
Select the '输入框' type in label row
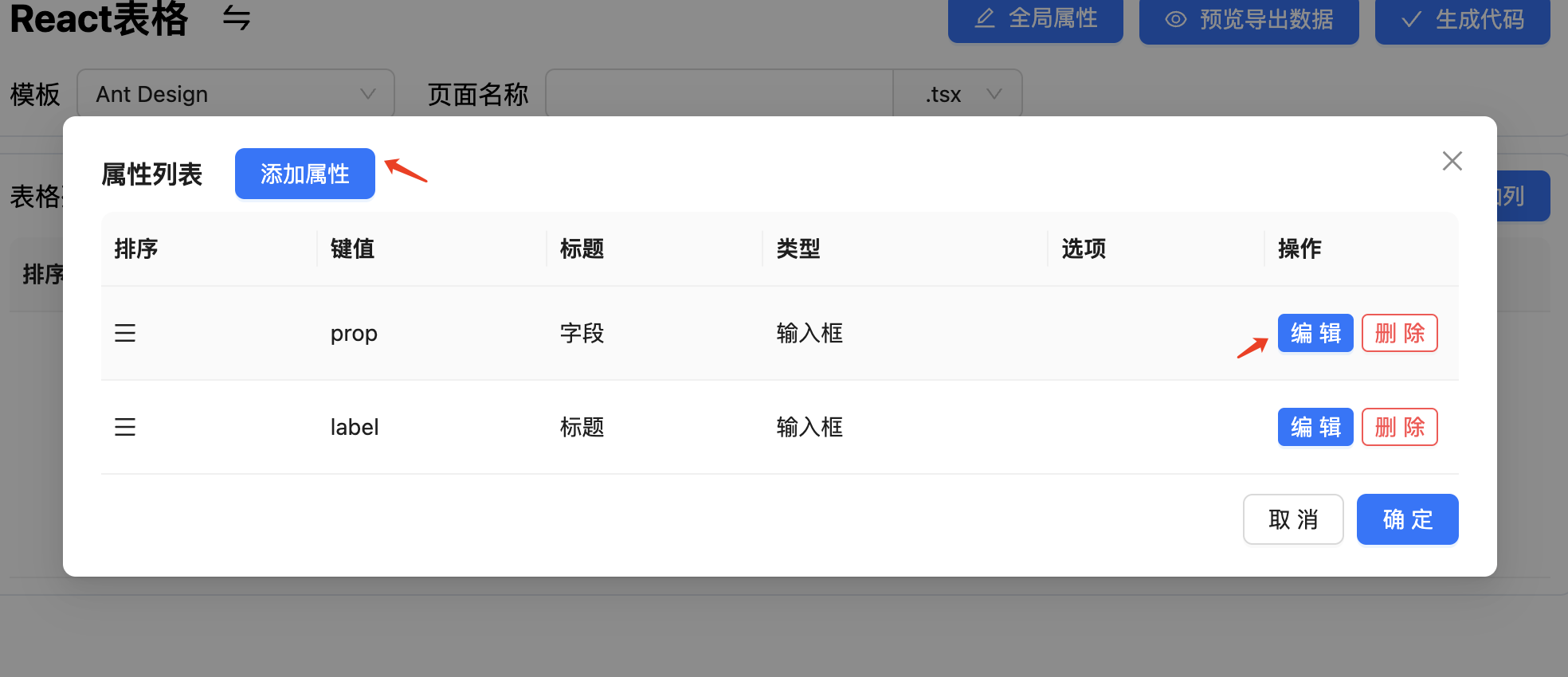pos(809,427)
